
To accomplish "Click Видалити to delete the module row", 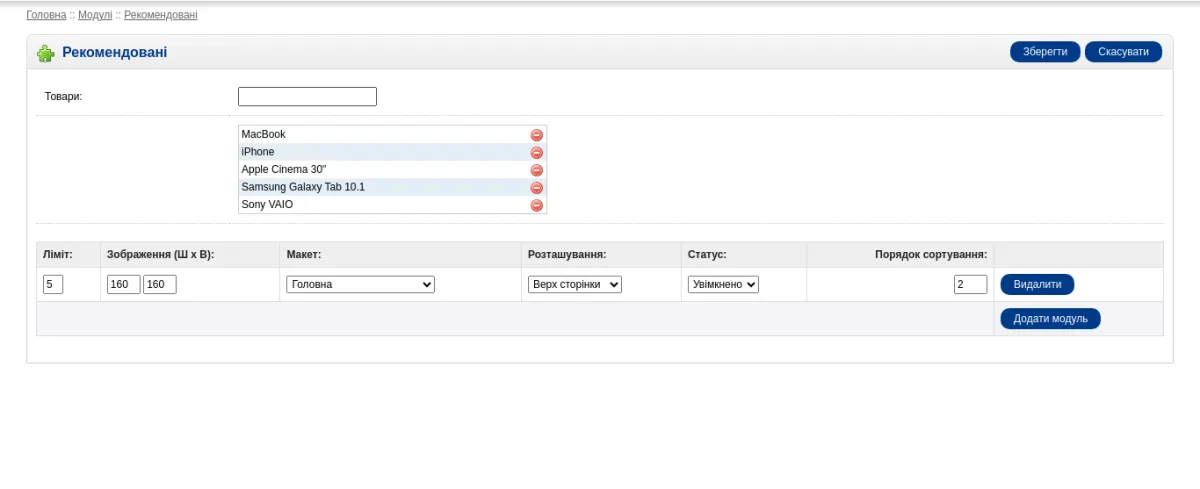I will [x=1037, y=285].
